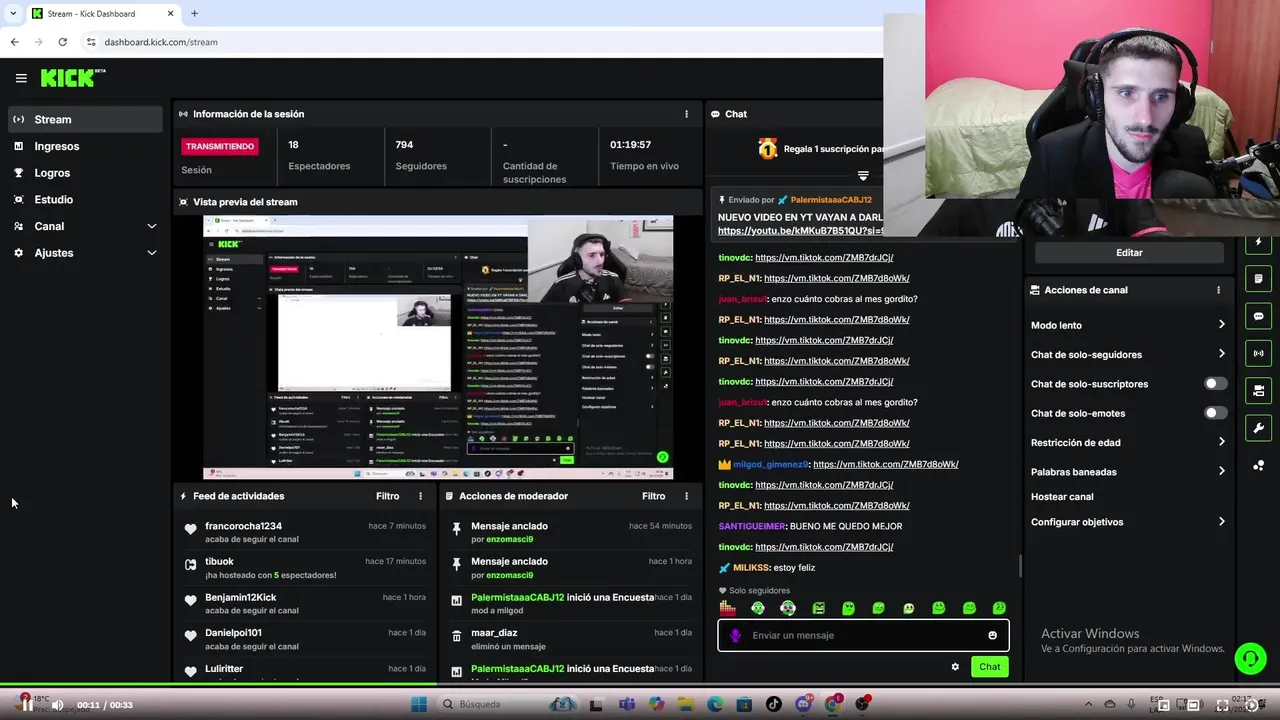The height and width of the screenshot is (720, 1280).
Task: Click the KICK logo
Action: pyautogui.click(x=72, y=78)
